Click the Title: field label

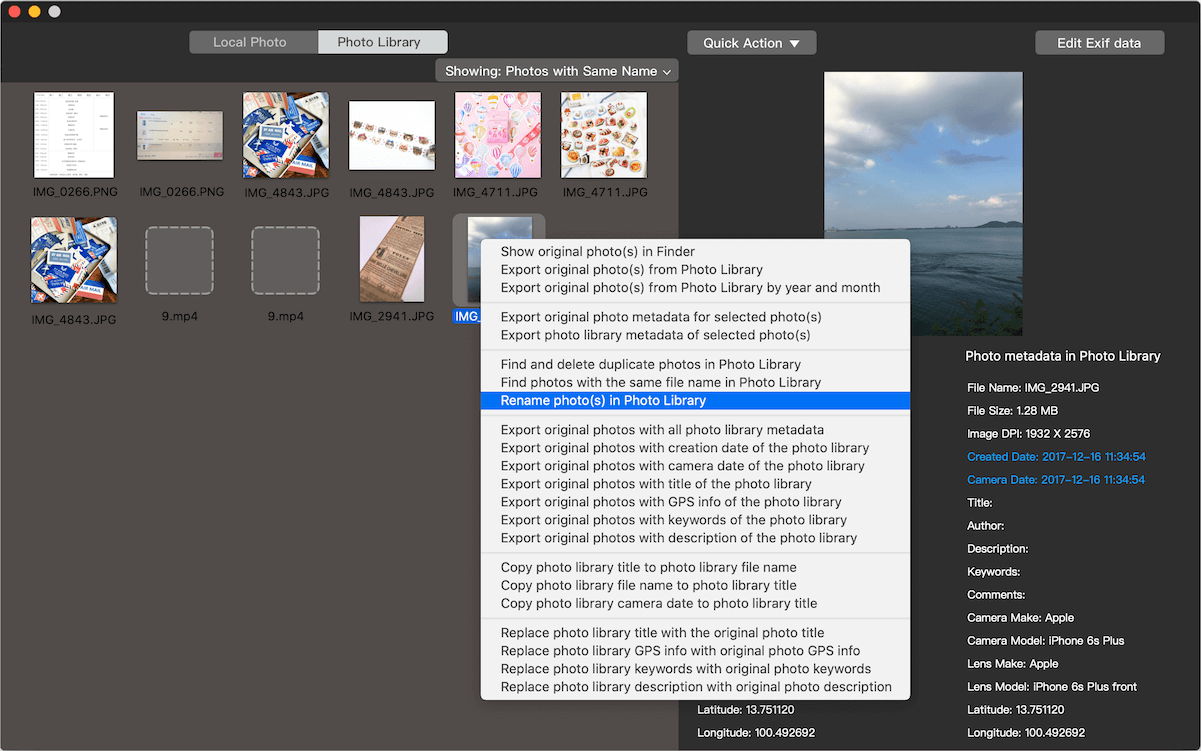pos(980,503)
